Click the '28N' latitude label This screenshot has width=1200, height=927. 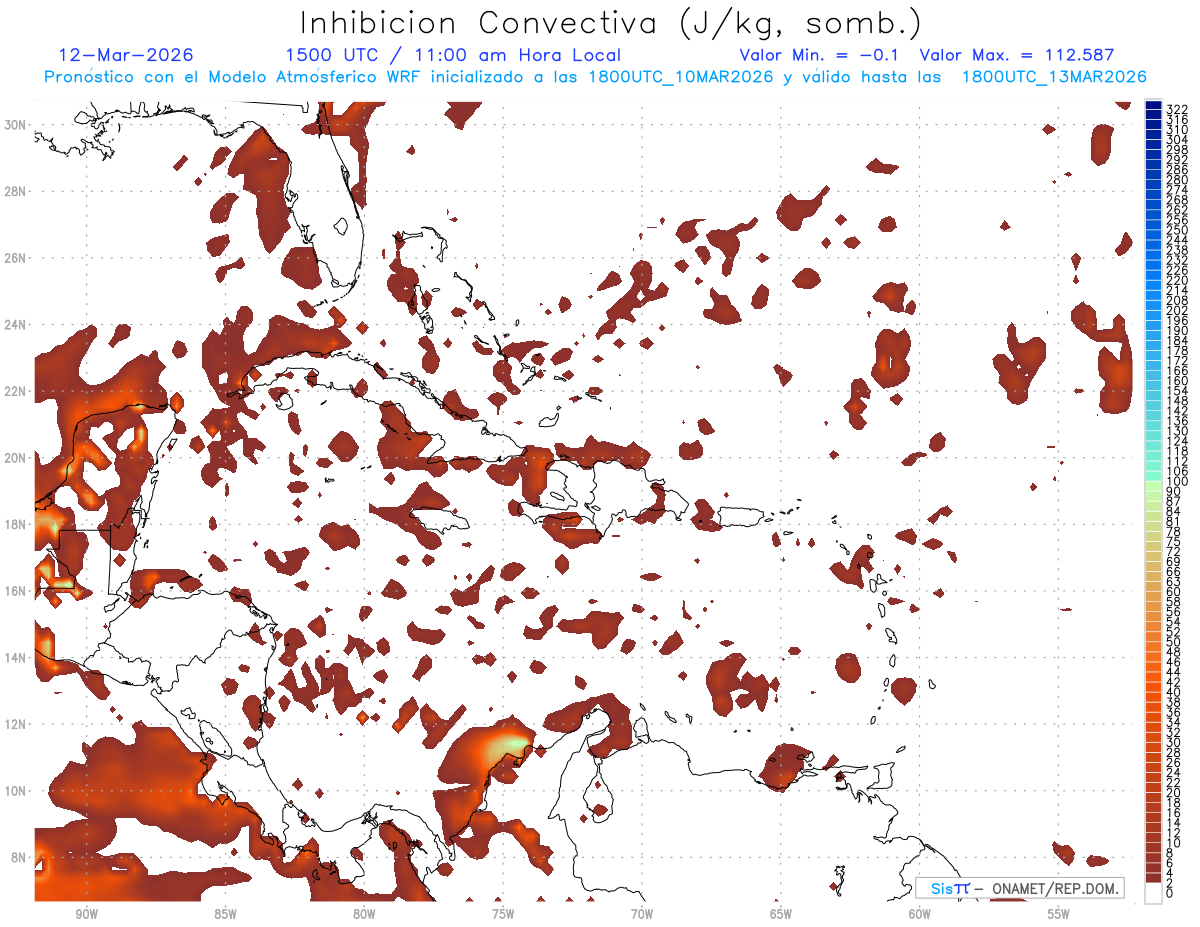[x=16, y=191]
